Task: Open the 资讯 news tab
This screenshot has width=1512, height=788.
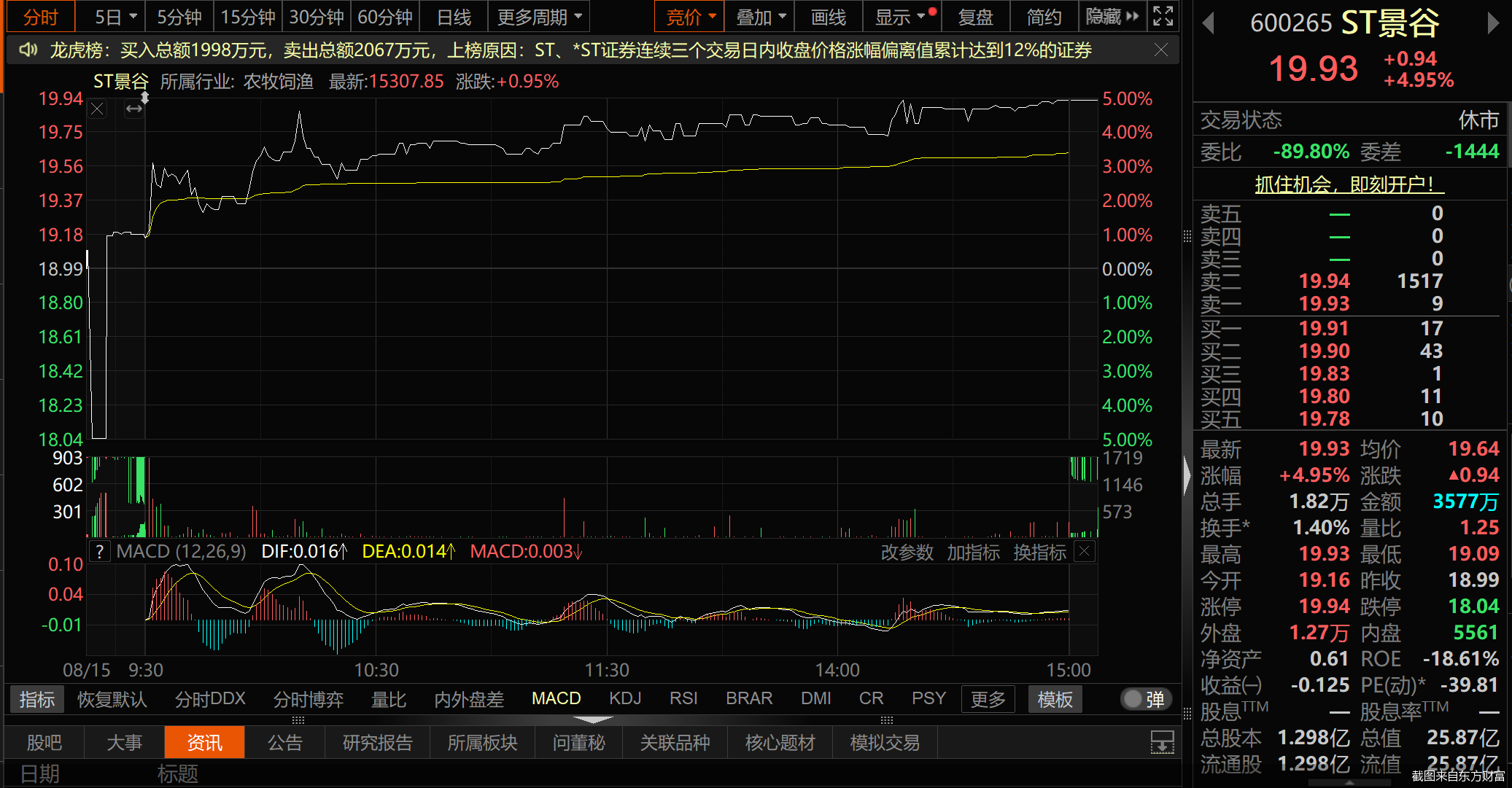Action: (x=205, y=743)
